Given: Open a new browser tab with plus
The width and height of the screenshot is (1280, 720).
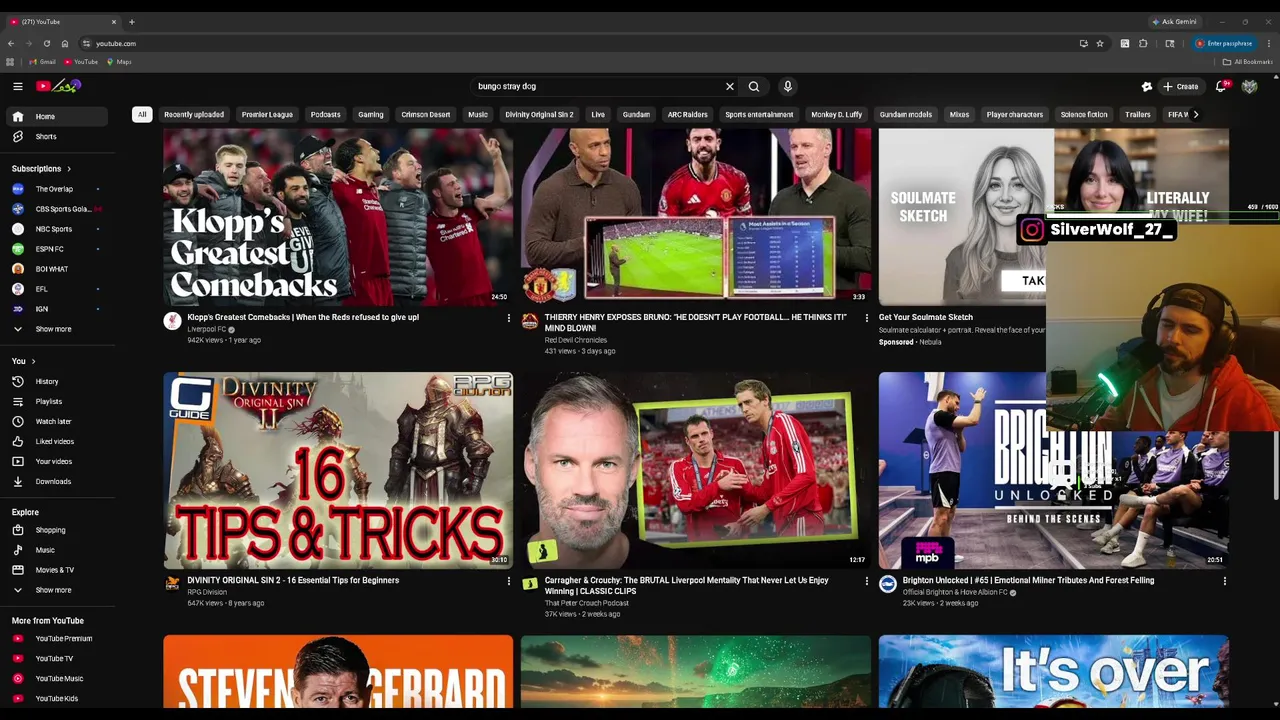Looking at the screenshot, I should (x=131, y=22).
